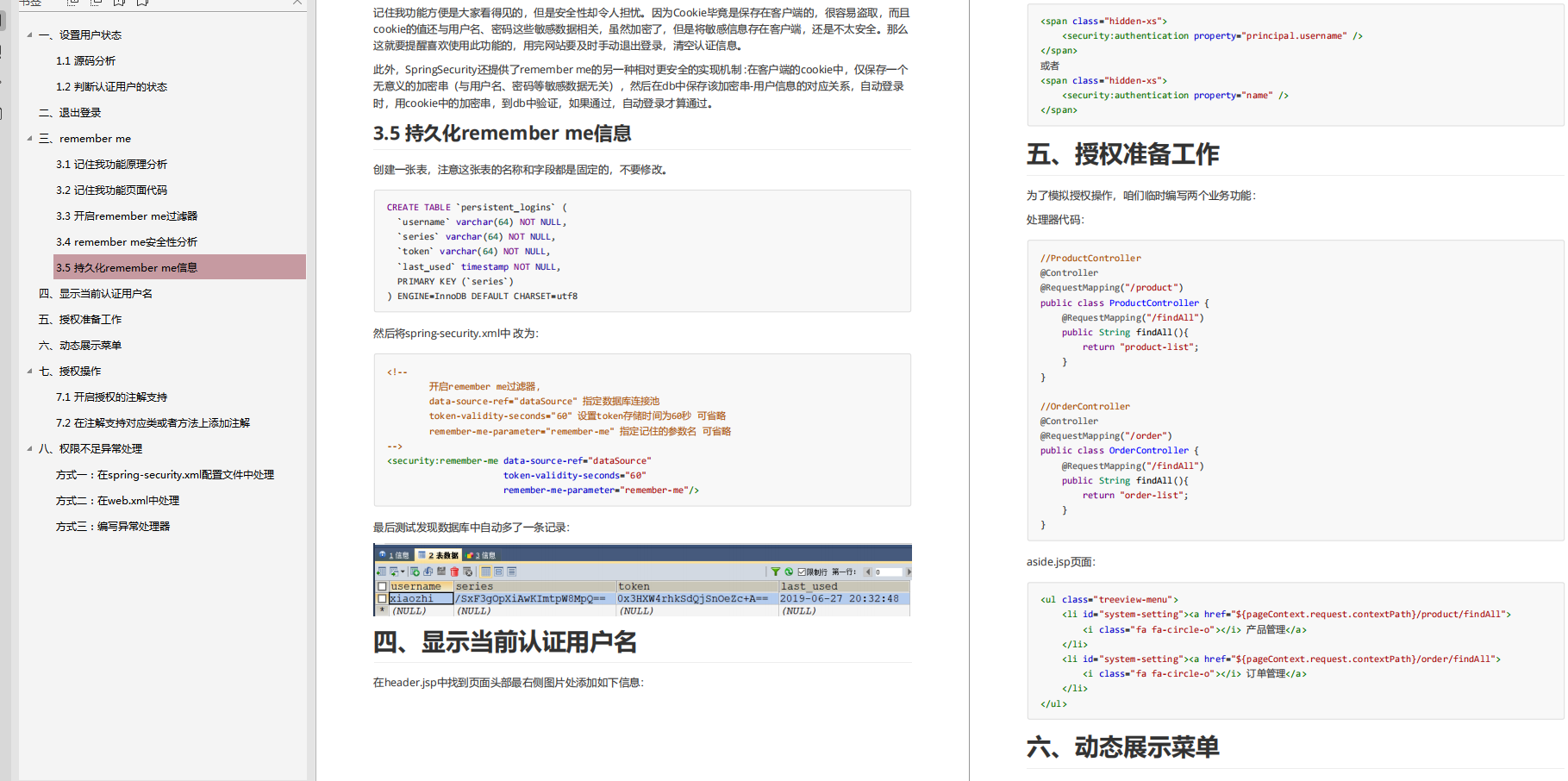Click ul class="treeview-menu" opening tag line
This screenshot has width=1568, height=781.
coord(1109,599)
